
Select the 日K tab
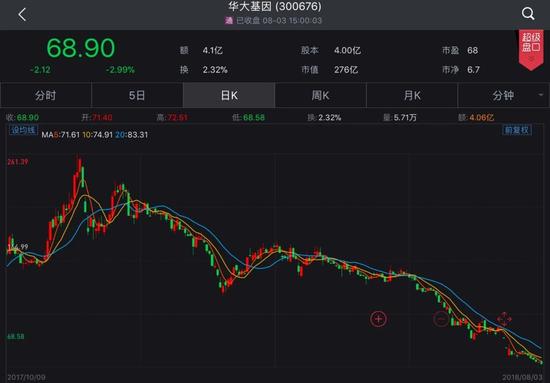click(229, 95)
